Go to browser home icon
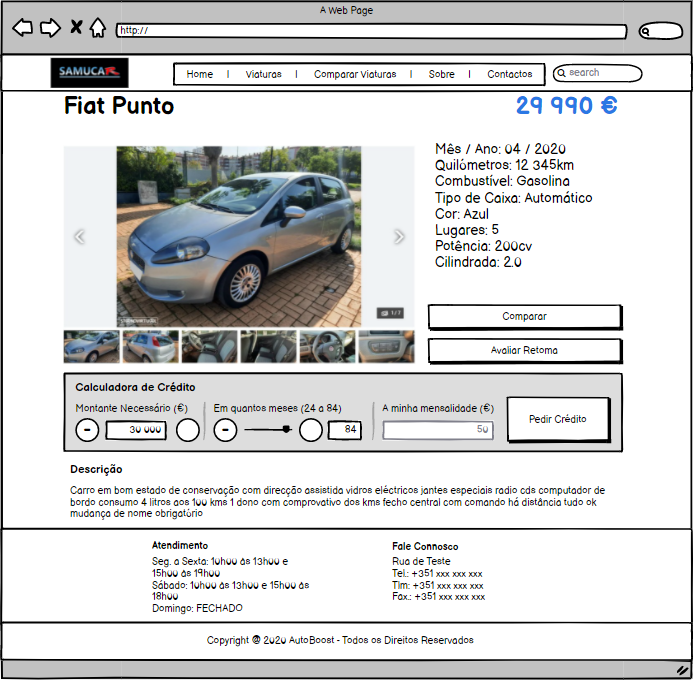Screen dimensions: 693x680 coord(97,28)
